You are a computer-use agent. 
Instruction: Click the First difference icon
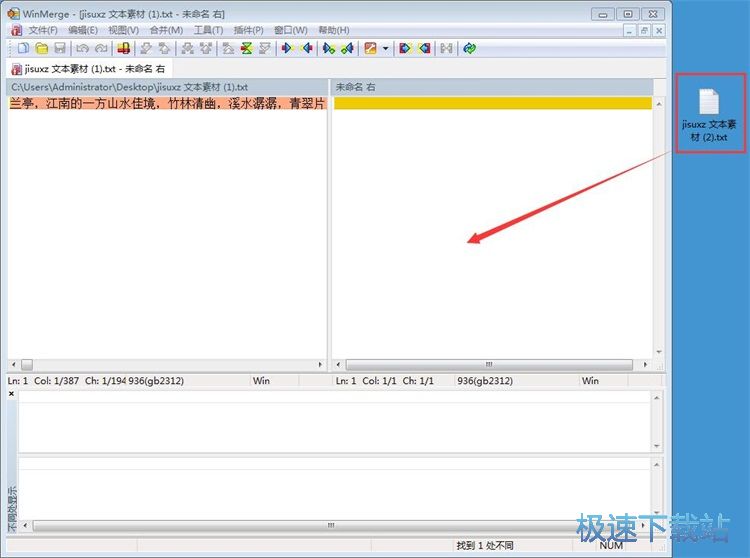(228, 48)
